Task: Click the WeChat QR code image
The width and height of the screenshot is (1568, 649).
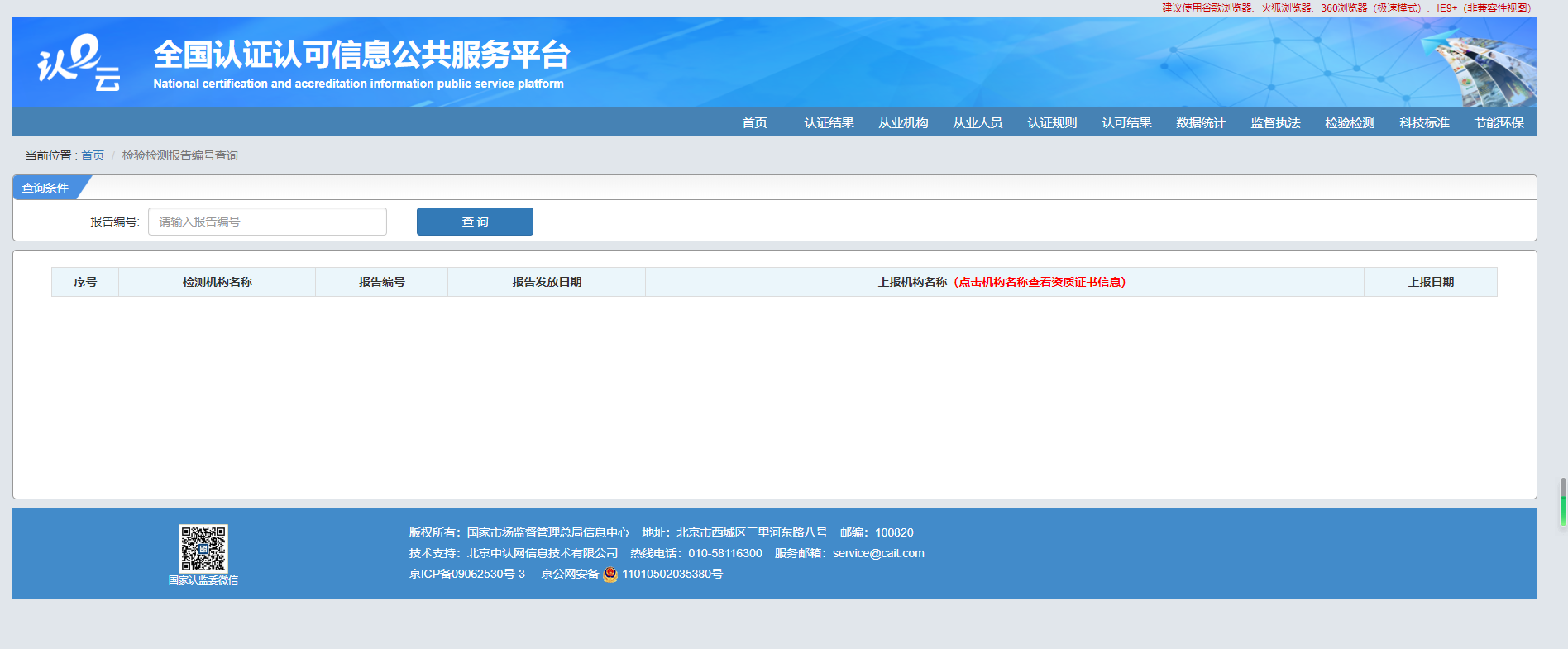Action: [x=203, y=548]
